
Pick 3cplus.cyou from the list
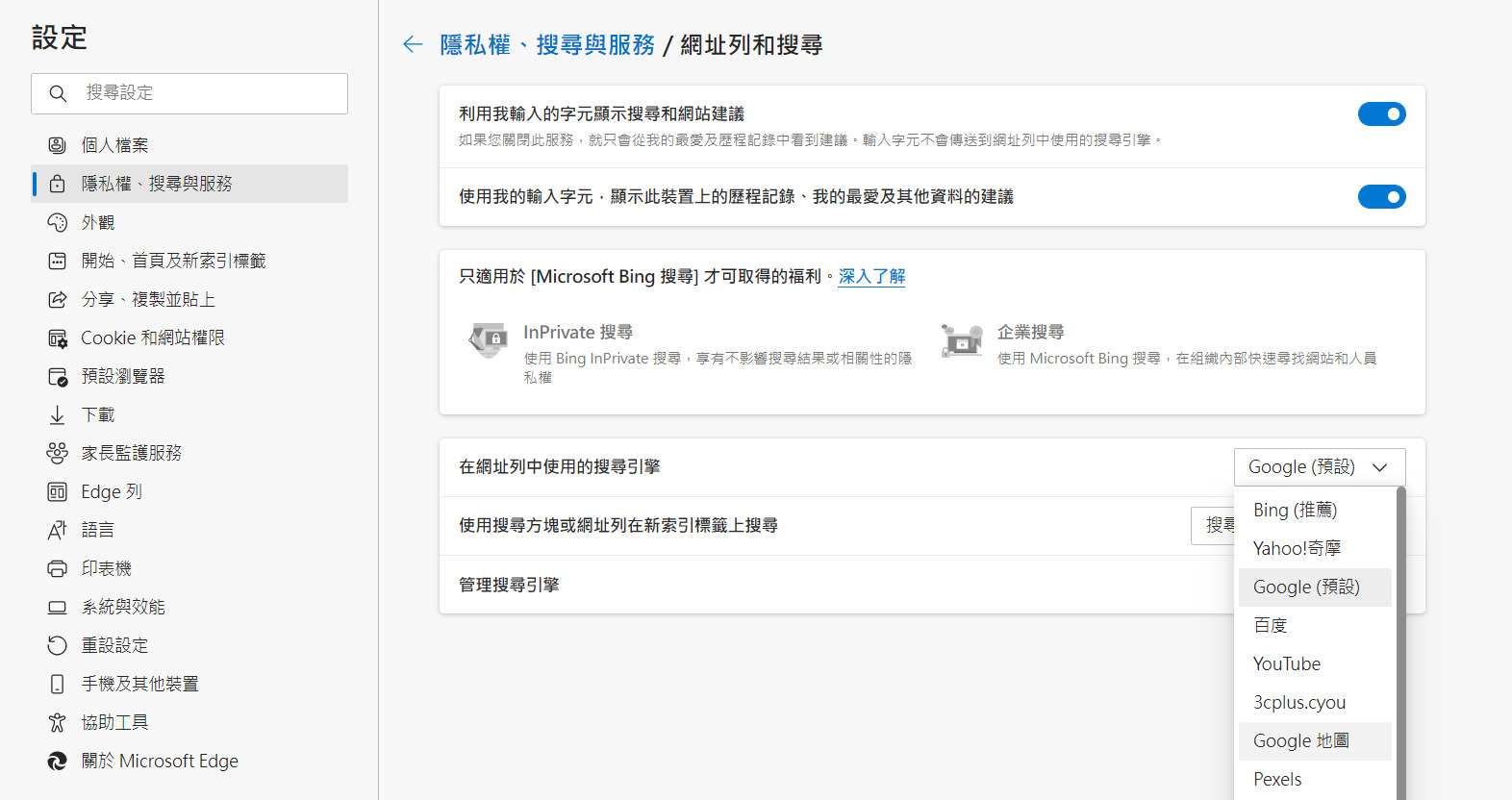(1315, 702)
